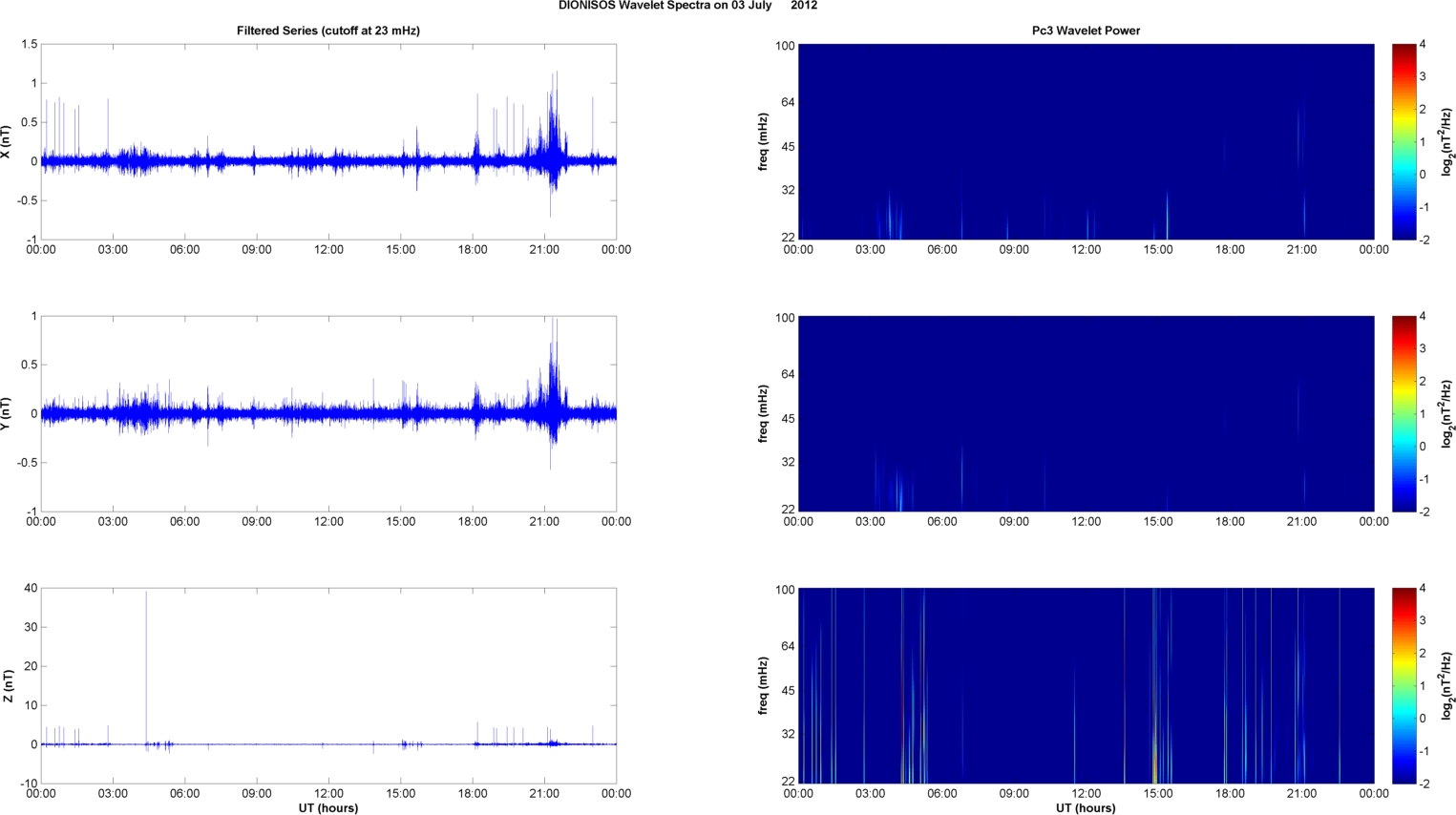Click the 'log2(nT²/Hz)' label beside bottom colorbar
This screenshot has height=815, width=1456.
click(1447, 686)
